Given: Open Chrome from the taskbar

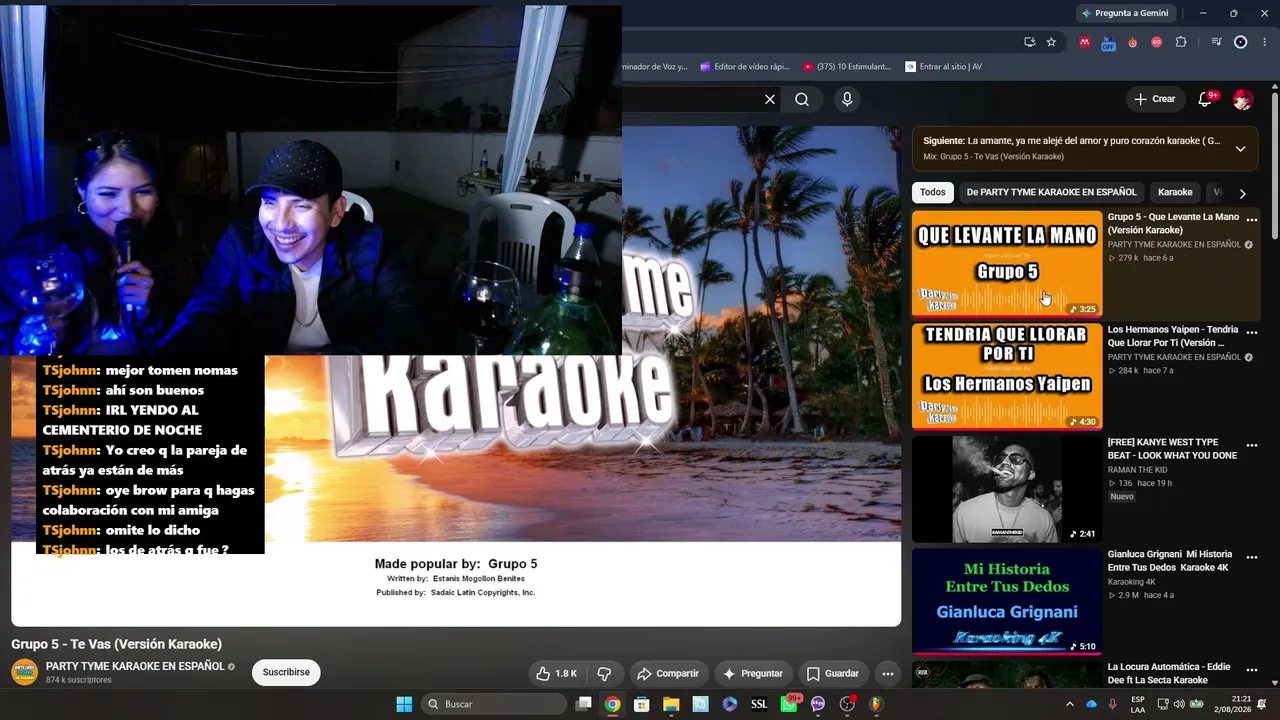Looking at the screenshot, I should [612, 704].
